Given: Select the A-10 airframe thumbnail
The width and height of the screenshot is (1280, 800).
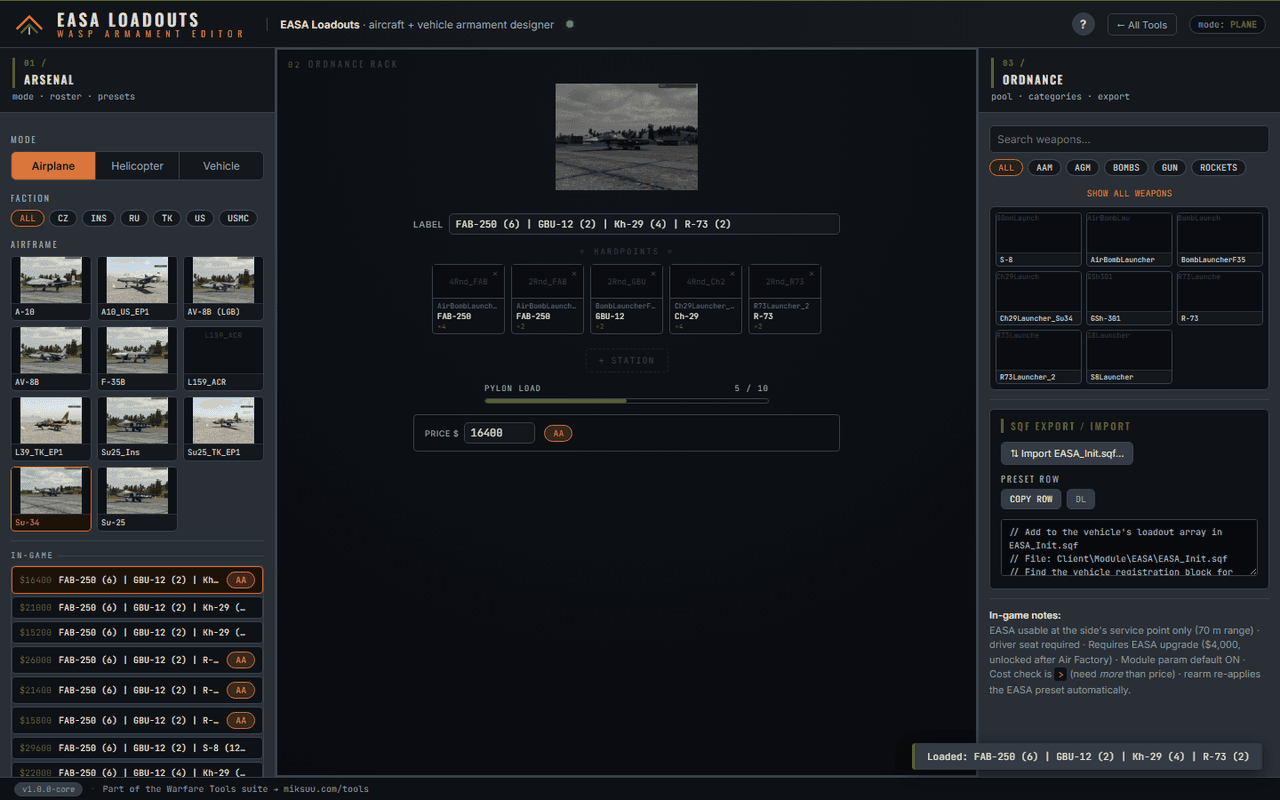Looking at the screenshot, I should click(51, 288).
